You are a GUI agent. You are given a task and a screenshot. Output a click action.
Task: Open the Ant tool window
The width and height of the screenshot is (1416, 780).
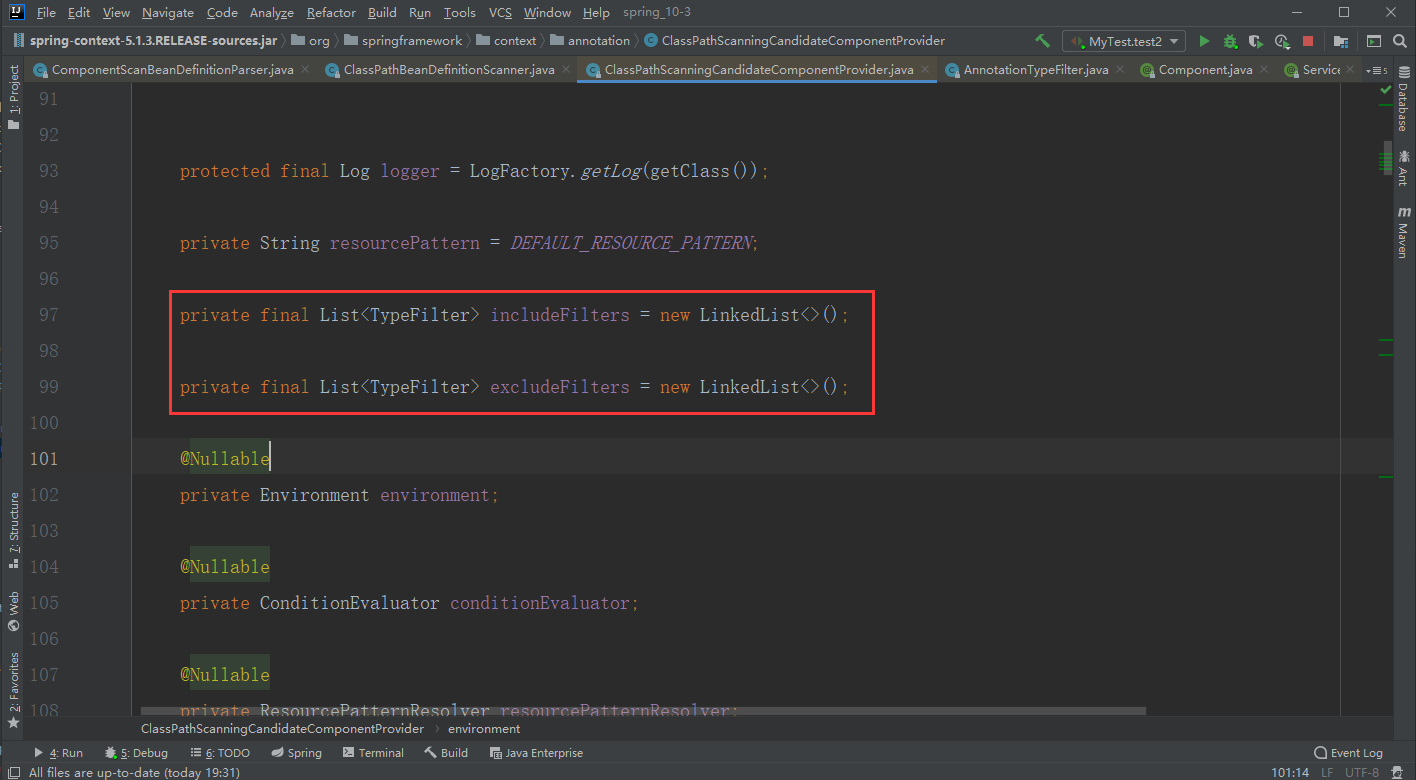(1403, 167)
